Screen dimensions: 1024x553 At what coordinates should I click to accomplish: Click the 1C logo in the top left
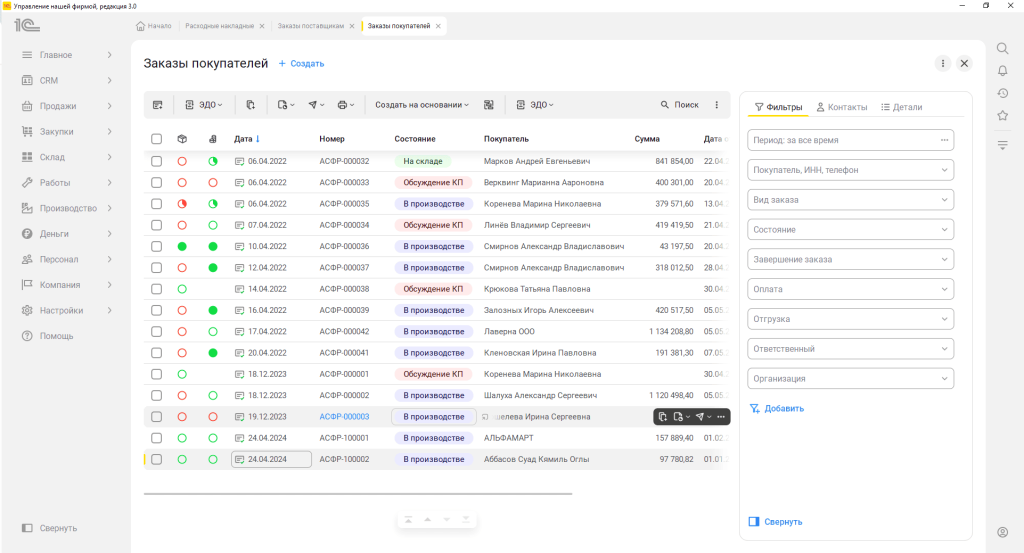click(x=27, y=25)
